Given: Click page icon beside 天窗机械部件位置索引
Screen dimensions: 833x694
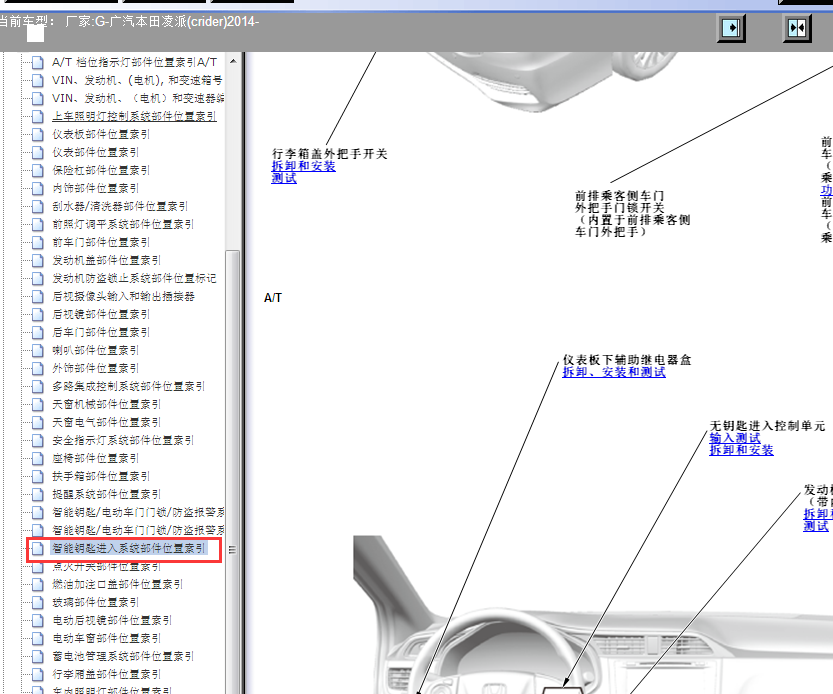Looking at the screenshot, I should [x=37, y=404].
